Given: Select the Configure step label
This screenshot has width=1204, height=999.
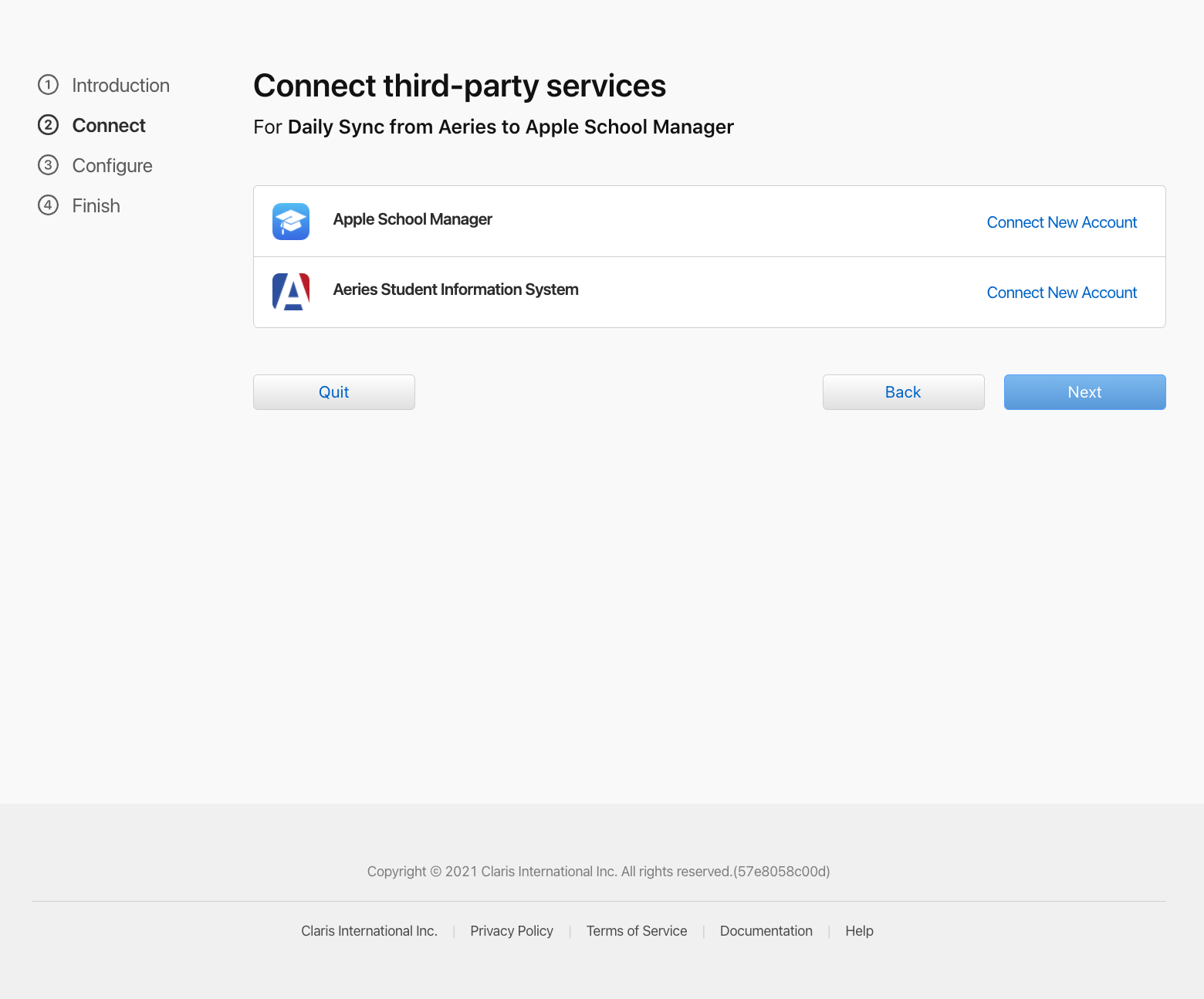Looking at the screenshot, I should tap(113, 166).
